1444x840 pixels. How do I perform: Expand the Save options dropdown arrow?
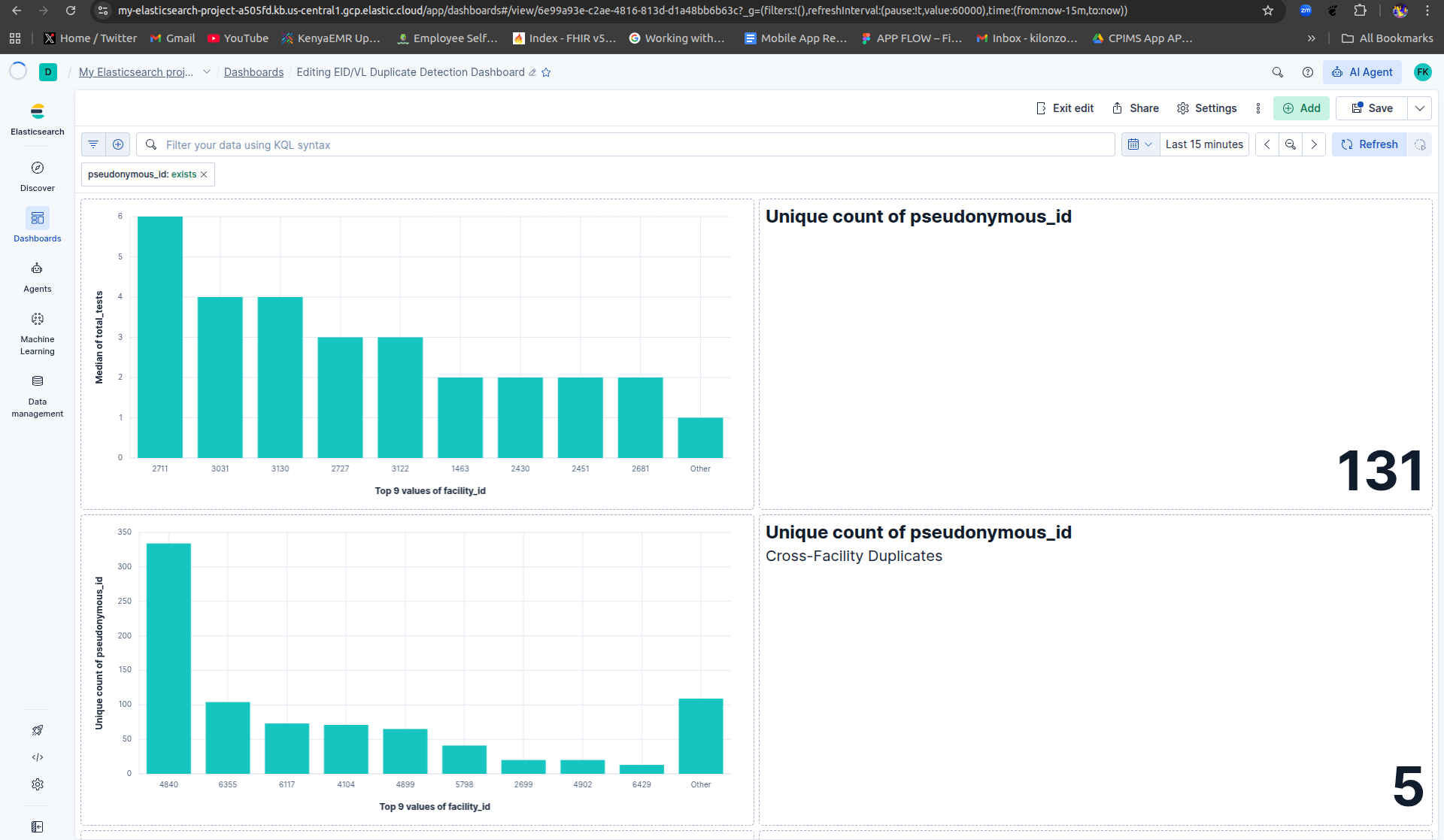[x=1419, y=108]
